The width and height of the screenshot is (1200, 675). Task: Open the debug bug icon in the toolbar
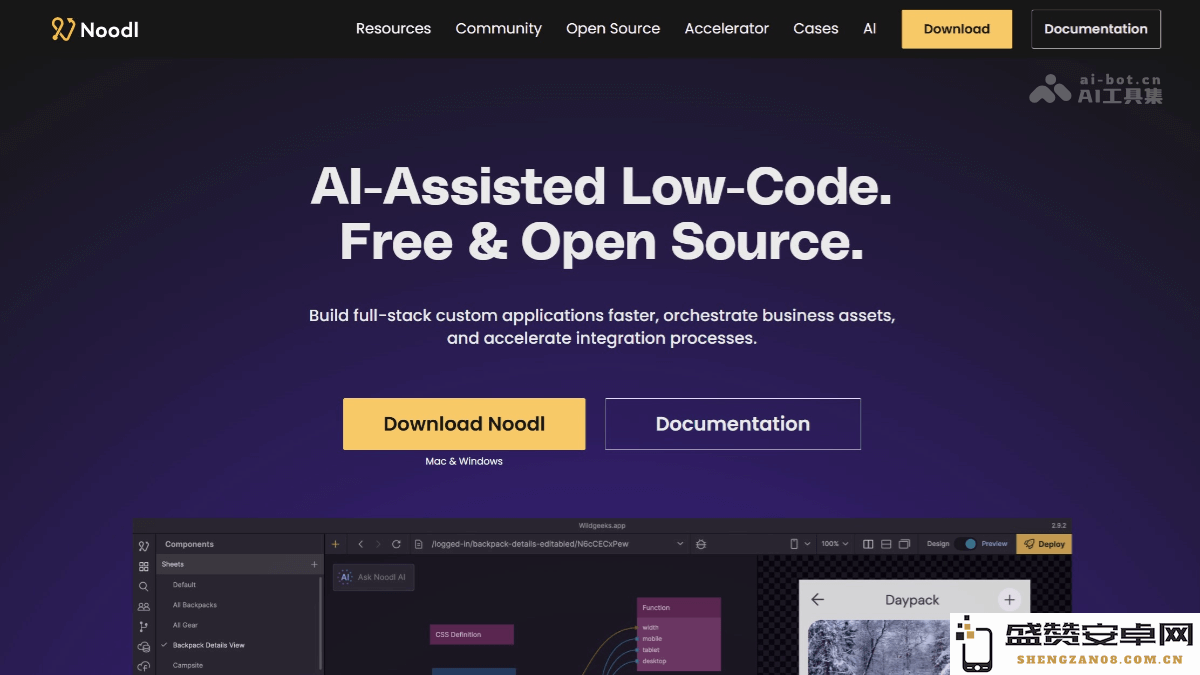tap(701, 544)
